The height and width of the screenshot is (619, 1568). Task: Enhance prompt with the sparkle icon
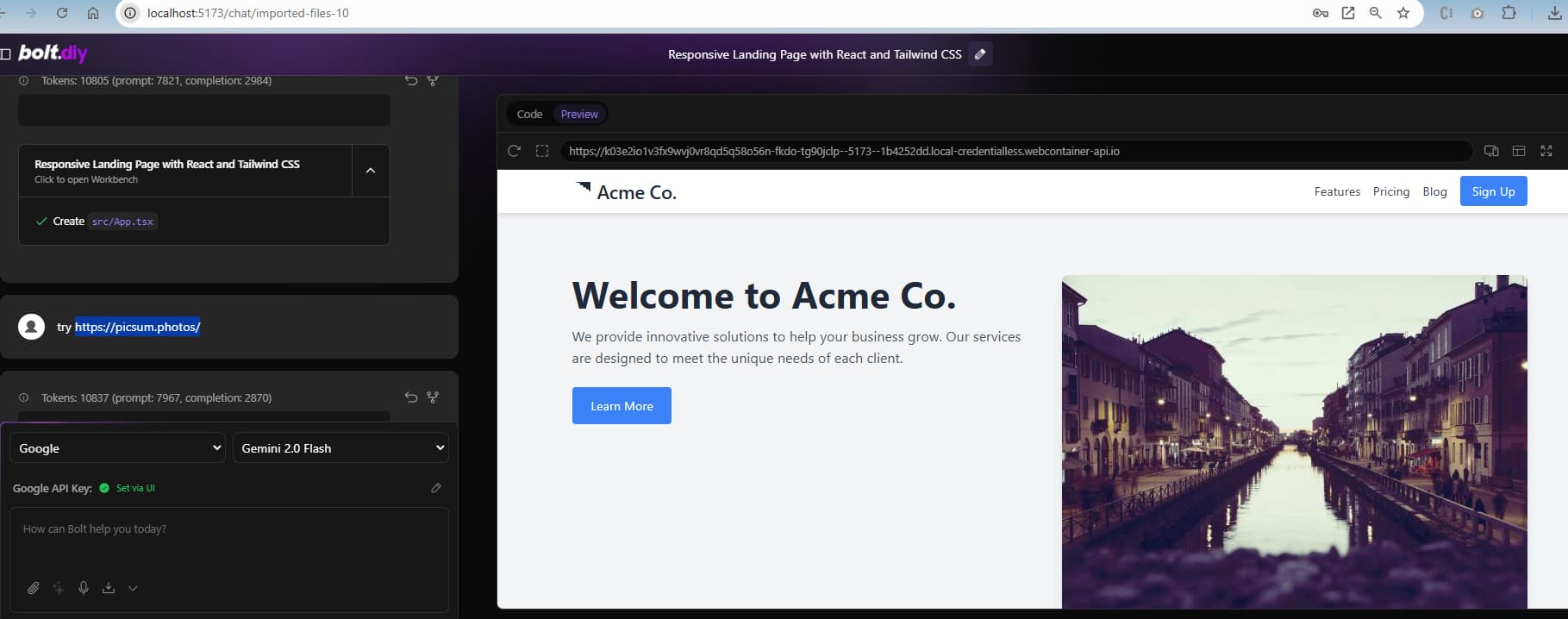(x=58, y=588)
